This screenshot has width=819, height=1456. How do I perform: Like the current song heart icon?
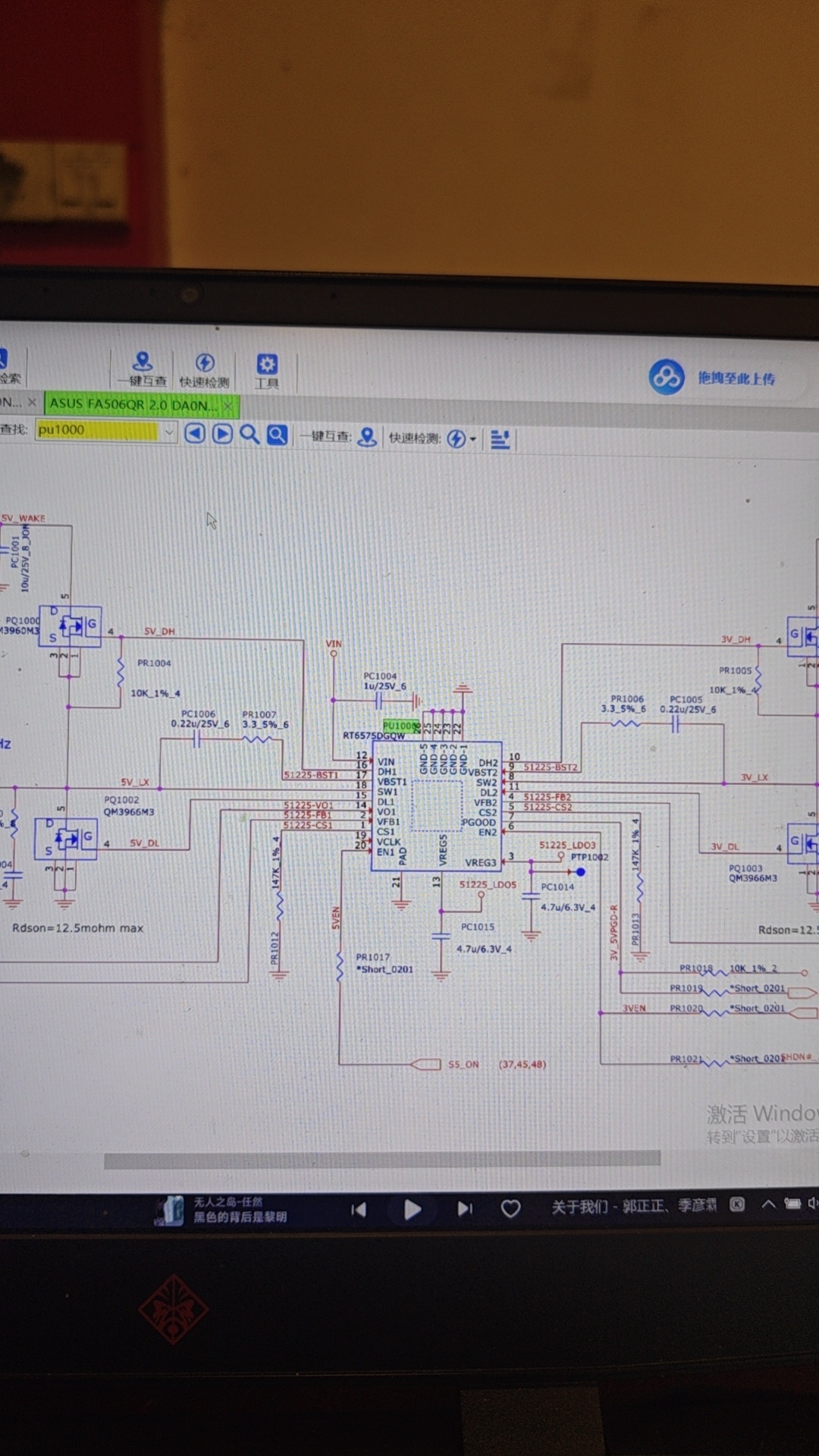click(511, 1209)
